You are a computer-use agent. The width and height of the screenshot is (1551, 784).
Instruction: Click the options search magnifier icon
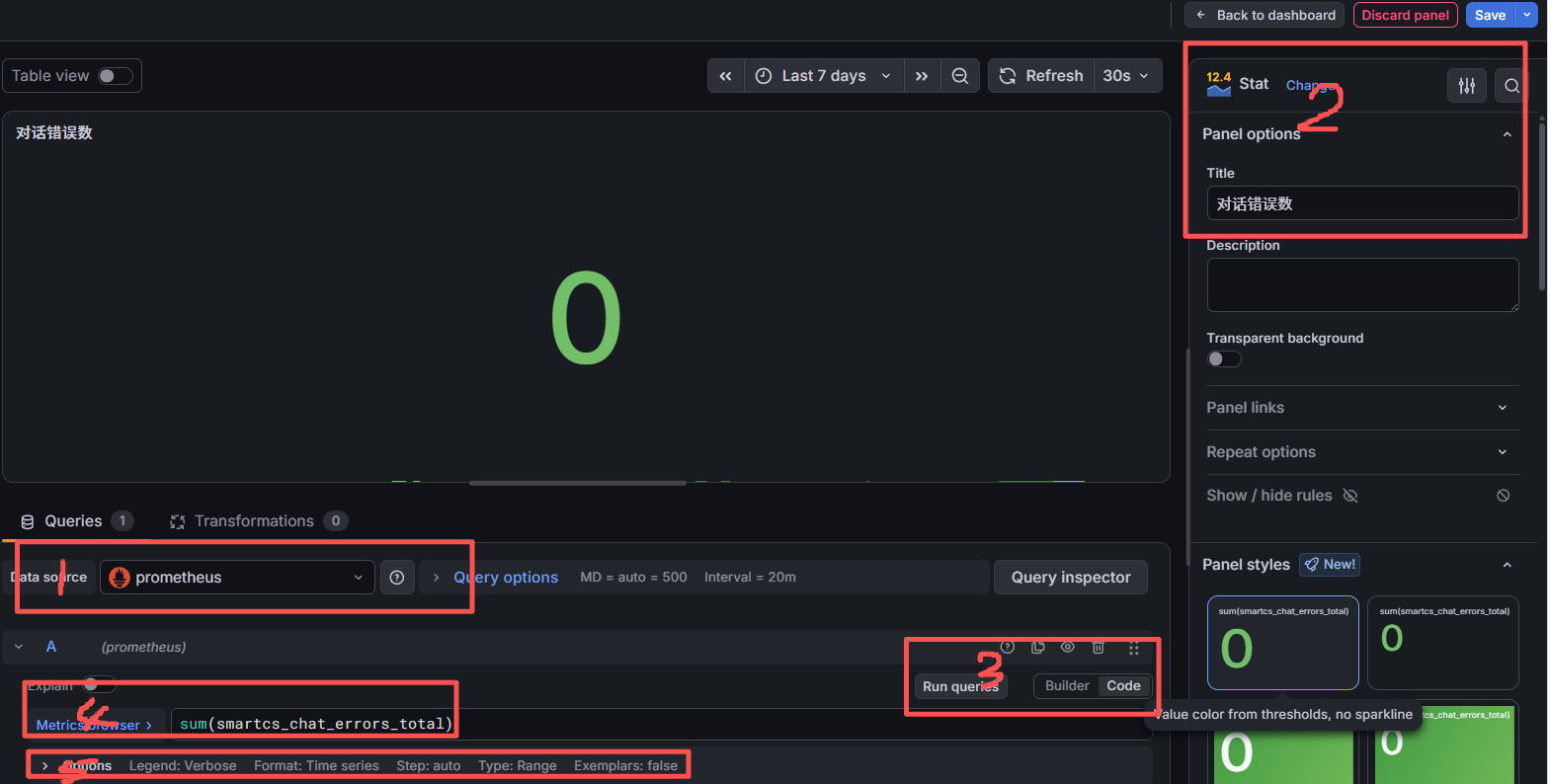[1510, 86]
